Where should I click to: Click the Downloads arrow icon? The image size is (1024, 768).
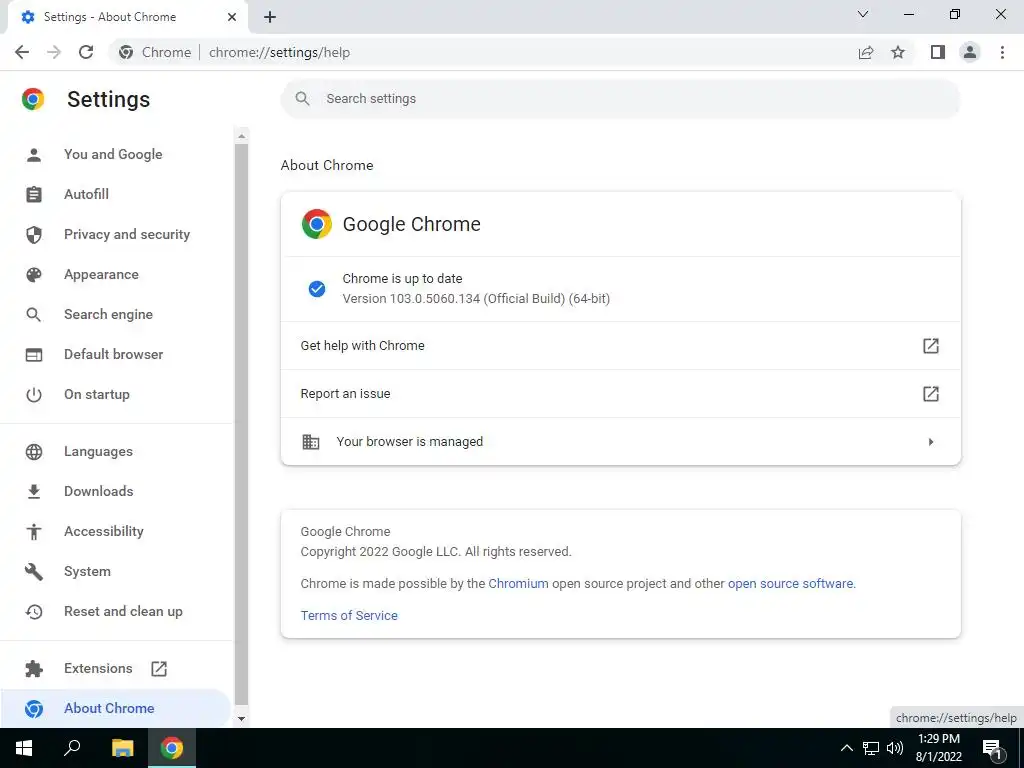coord(34,491)
